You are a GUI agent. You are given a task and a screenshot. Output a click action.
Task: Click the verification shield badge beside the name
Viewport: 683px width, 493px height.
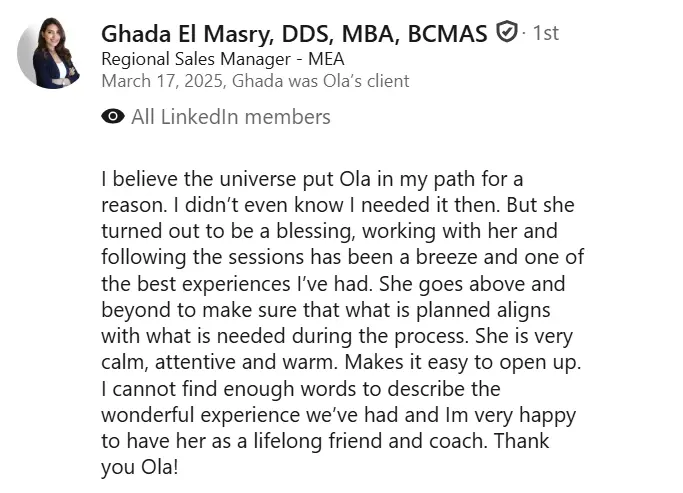click(507, 32)
